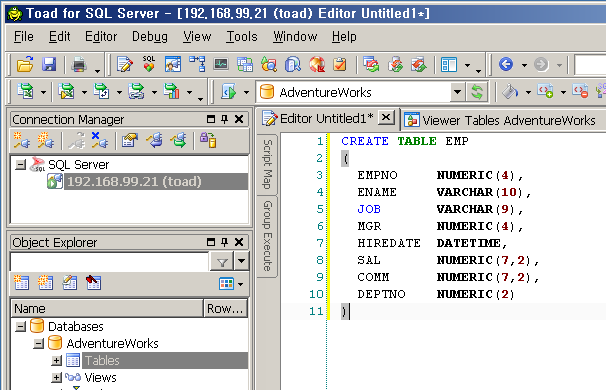
Task: Open the Object Explorer view-mode dropdown
Action: point(241,284)
